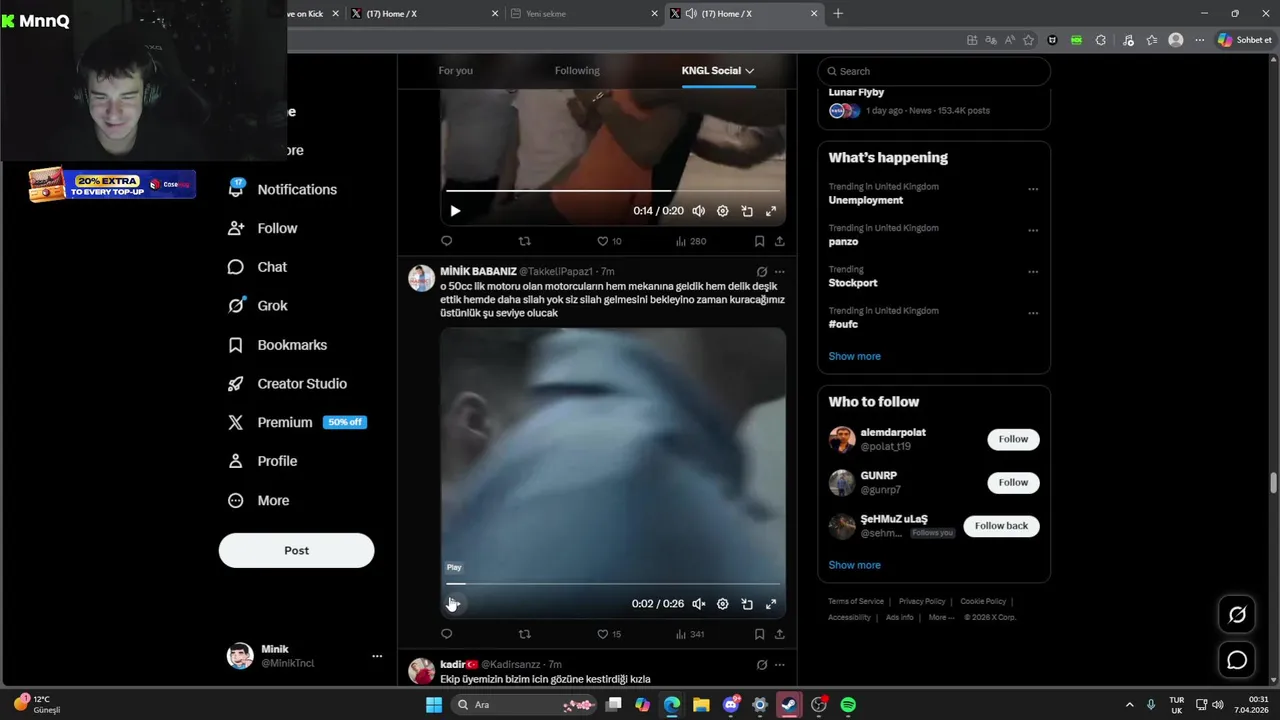View analytics showing 341 views
The height and width of the screenshot is (720, 1280).
[690, 634]
